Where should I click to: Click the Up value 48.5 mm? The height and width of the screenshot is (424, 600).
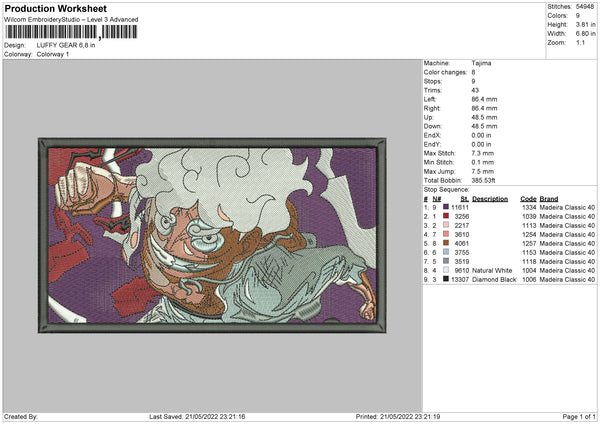pyautogui.click(x=484, y=117)
